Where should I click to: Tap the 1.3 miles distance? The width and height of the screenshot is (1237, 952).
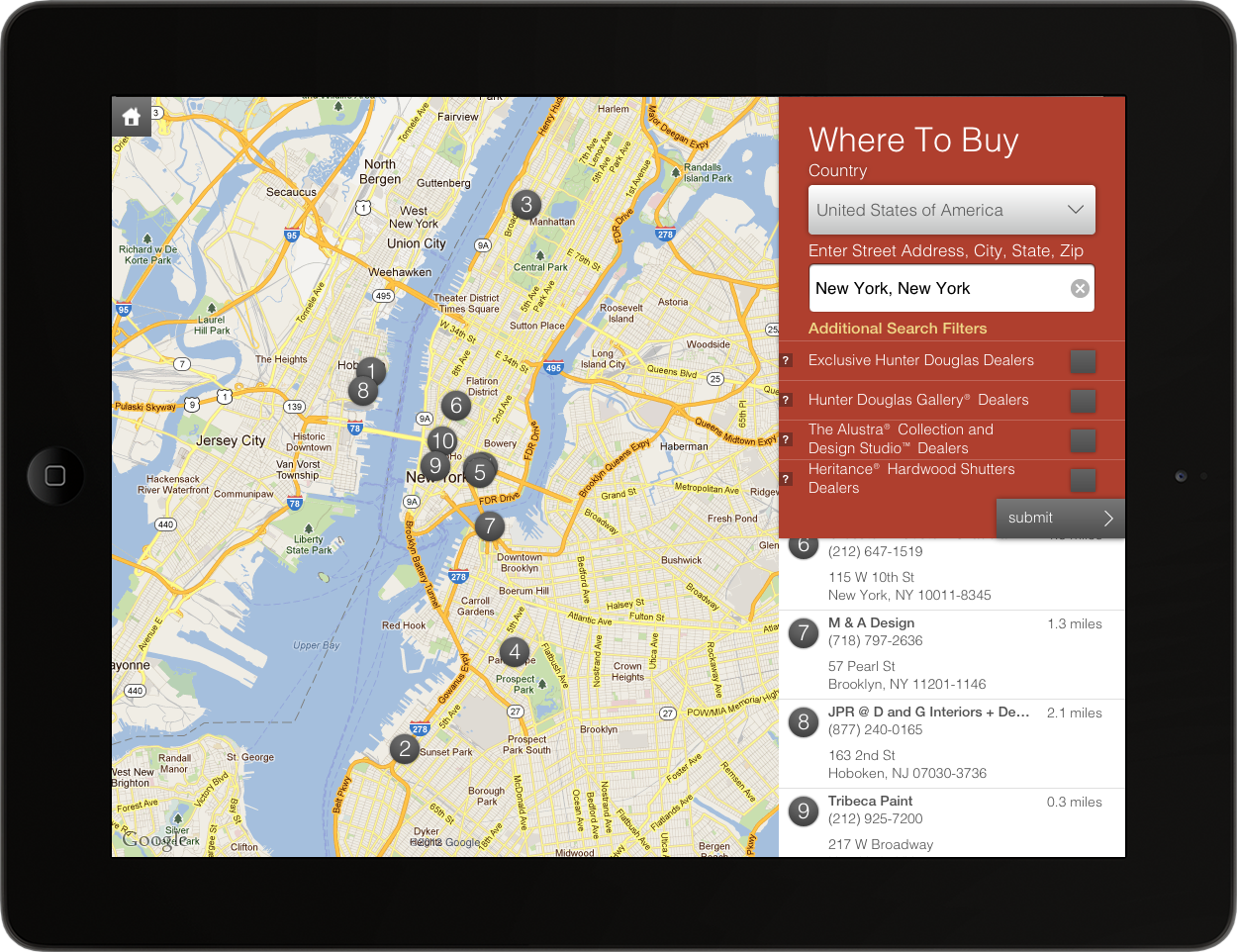click(1075, 623)
